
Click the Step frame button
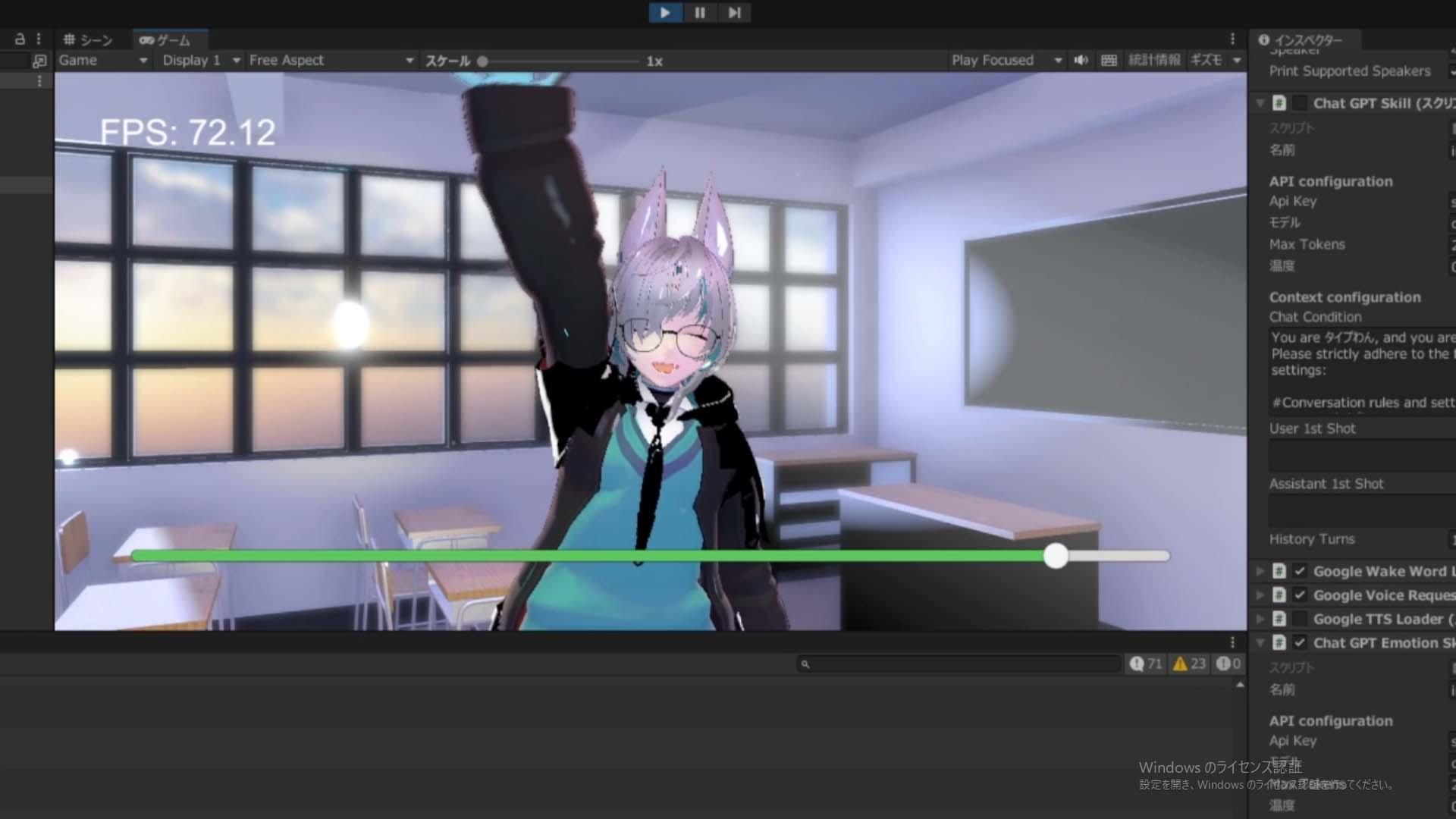coord(734,13)
